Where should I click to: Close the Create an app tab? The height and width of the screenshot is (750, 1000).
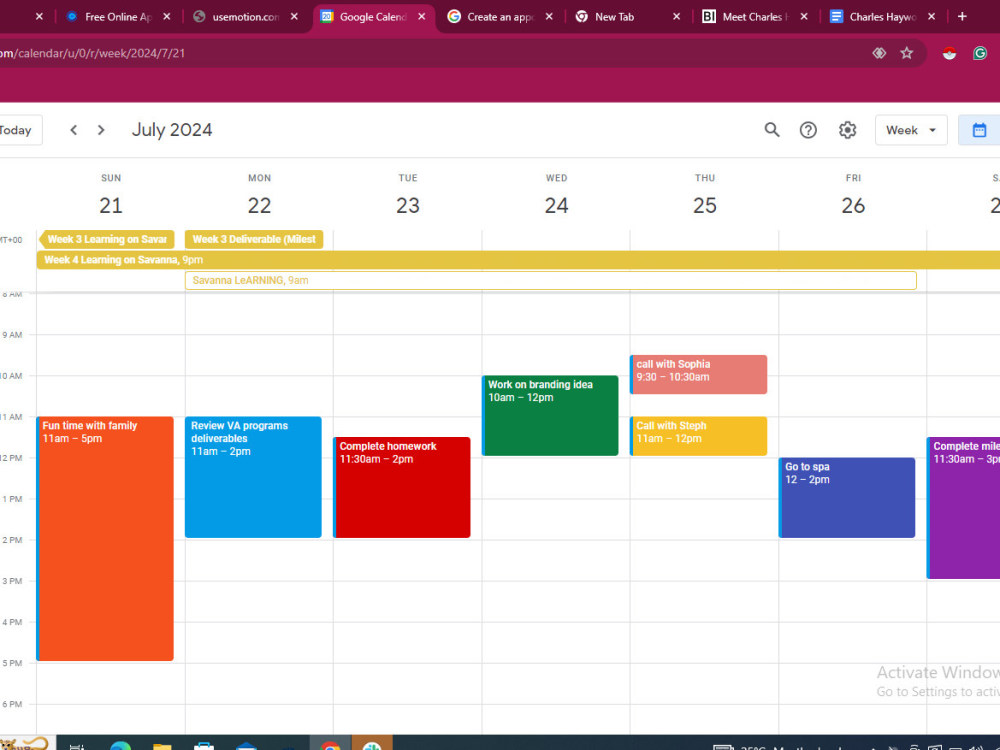tap(549, 17)
